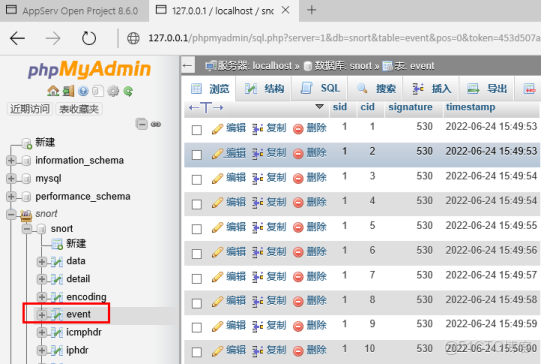542x364 pixels.
Task: Click the copy icon for cid 3
Action: tap(257, 178)
